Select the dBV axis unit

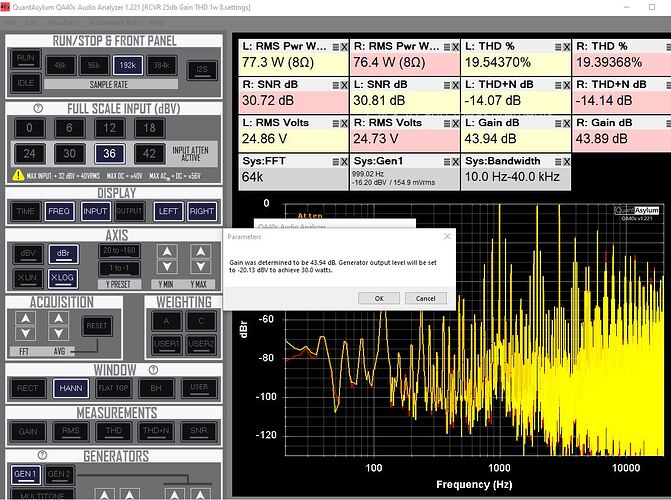pyautogui.click(x=28, y=253)
